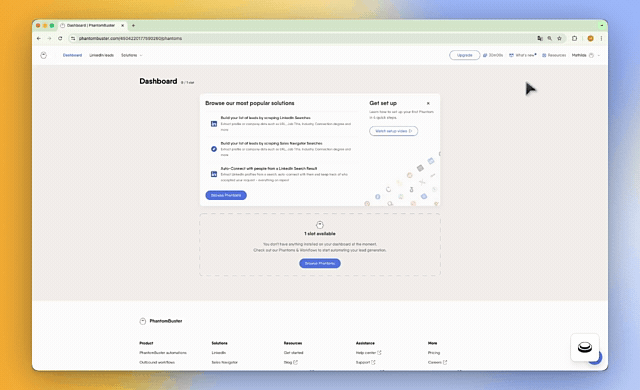Image resolution: width=640 pixels, height=390 pixels.
Task: Open PhantomBuster automations footer link
Action: pyautogui.click(x=163, y=352)
